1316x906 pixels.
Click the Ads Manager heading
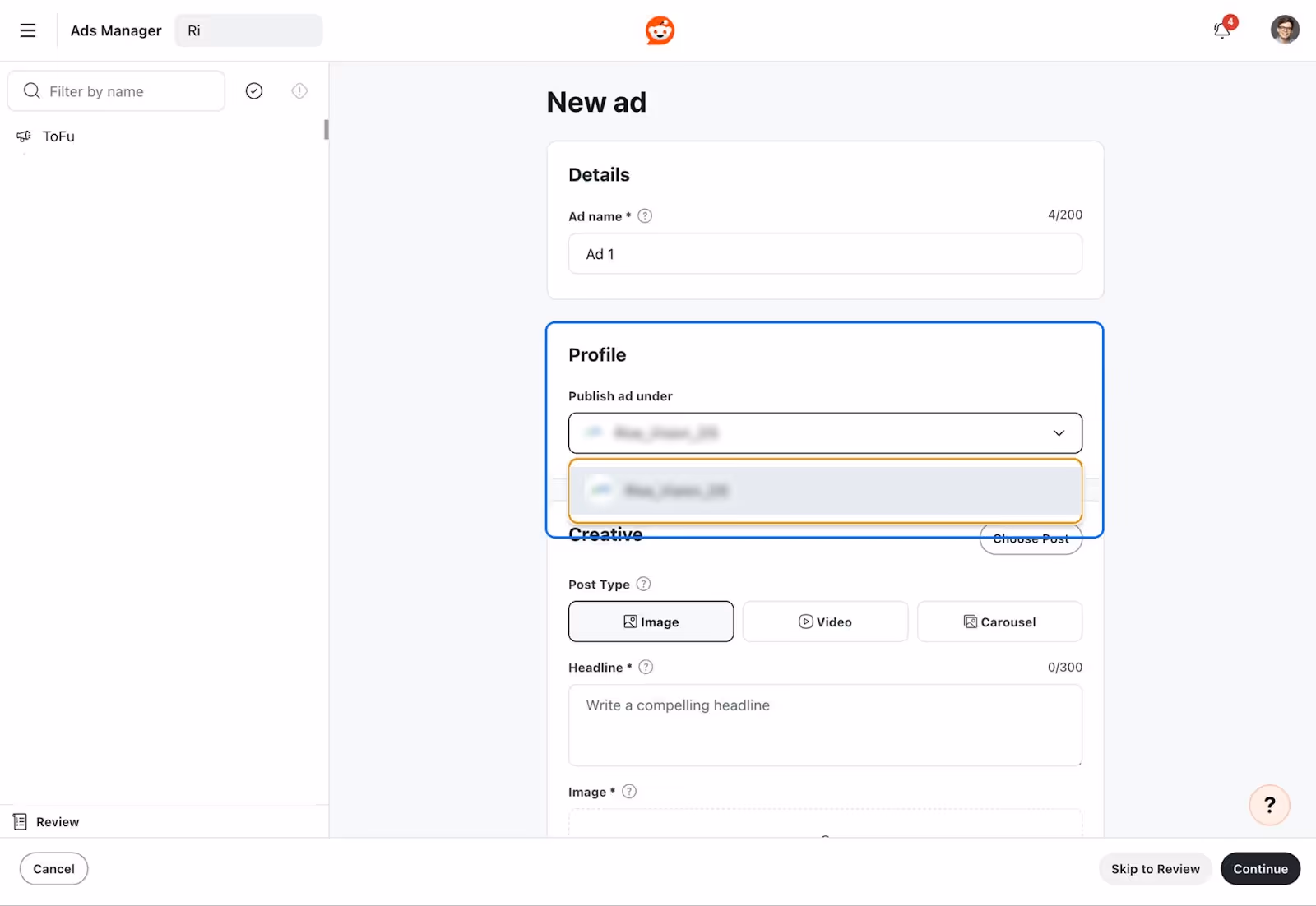coord(115,30)
